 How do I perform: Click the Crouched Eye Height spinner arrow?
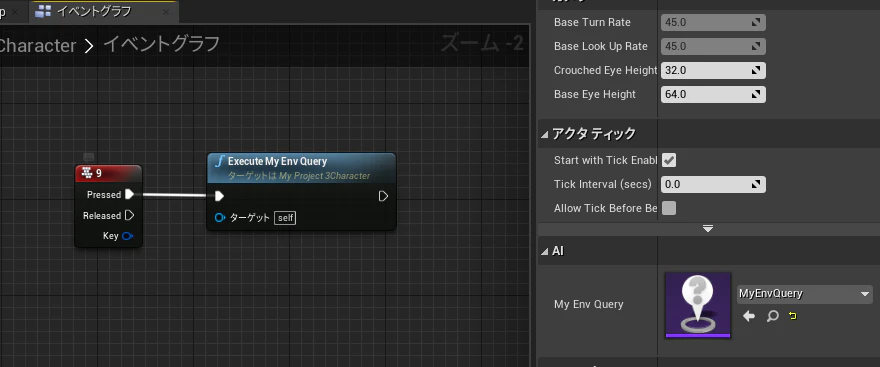pyautogui.click(x=757, y=71)
